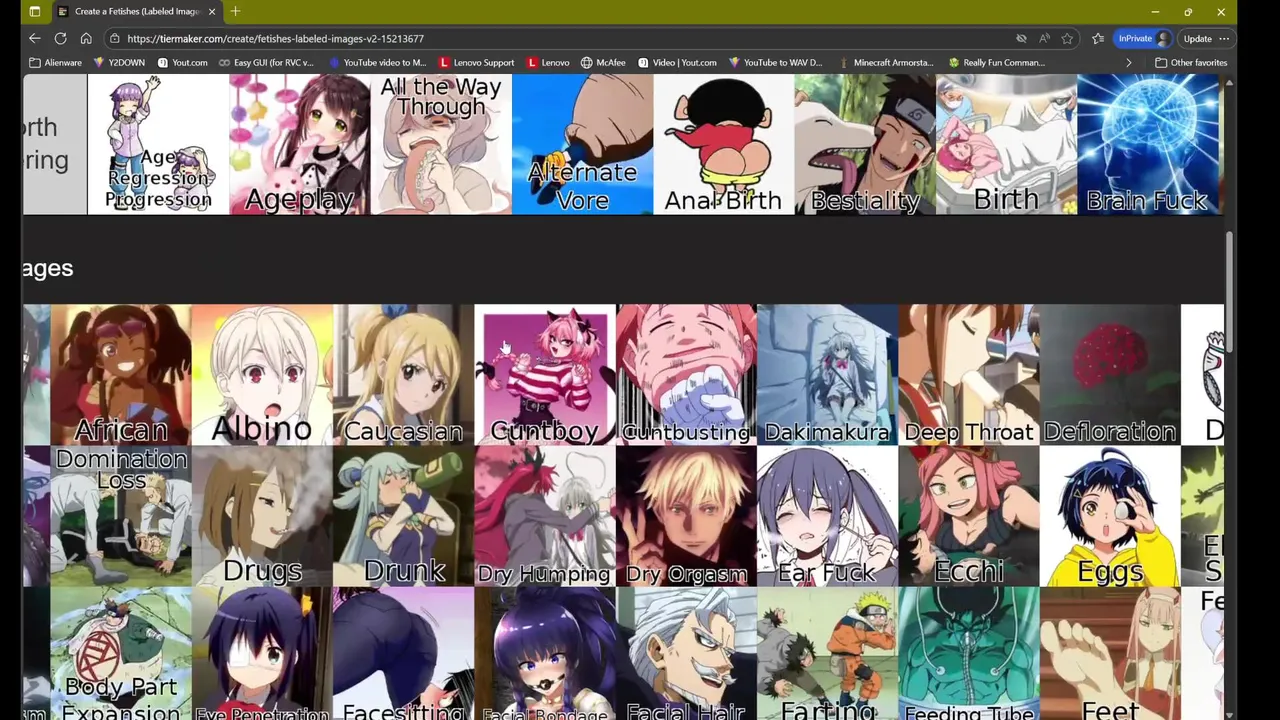
Task: Select the Caucasian labeled thumbnail
Action: point(403,374)
